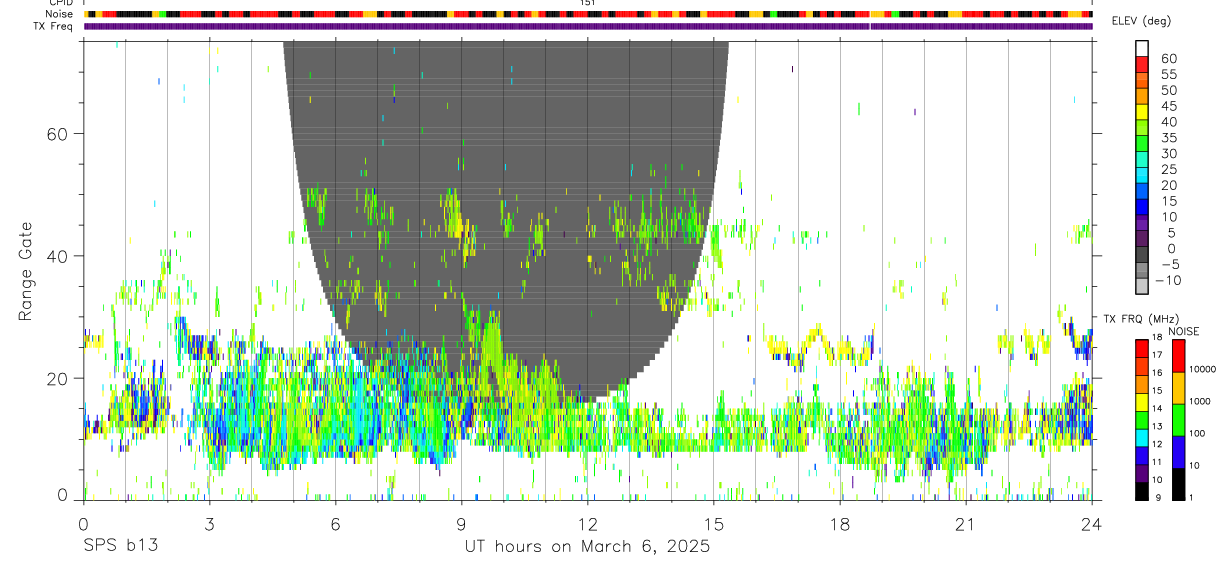
Task: Click NOISE legend label '1000'
Action: coord(1200,401)
